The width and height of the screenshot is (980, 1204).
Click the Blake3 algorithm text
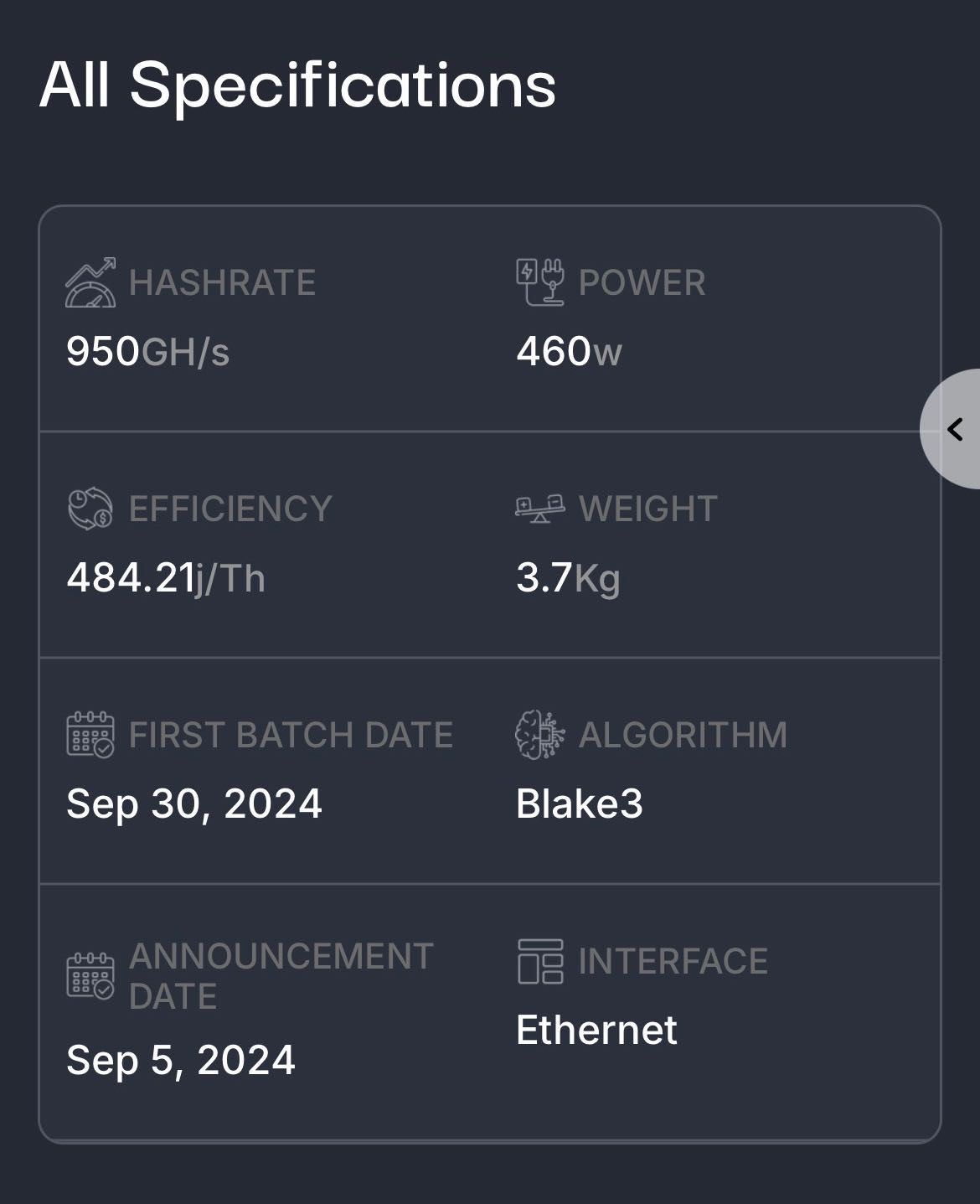point(580,804)
